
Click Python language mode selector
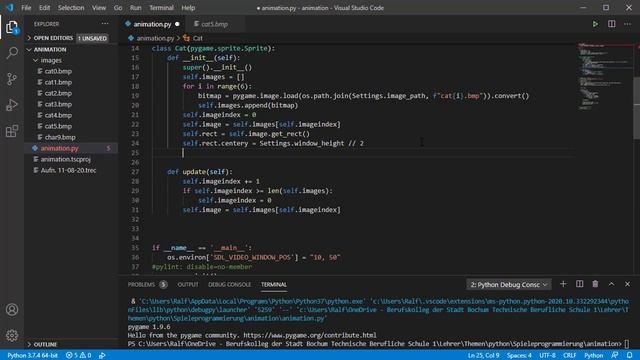pyautogui.click(x=593, y=355)
